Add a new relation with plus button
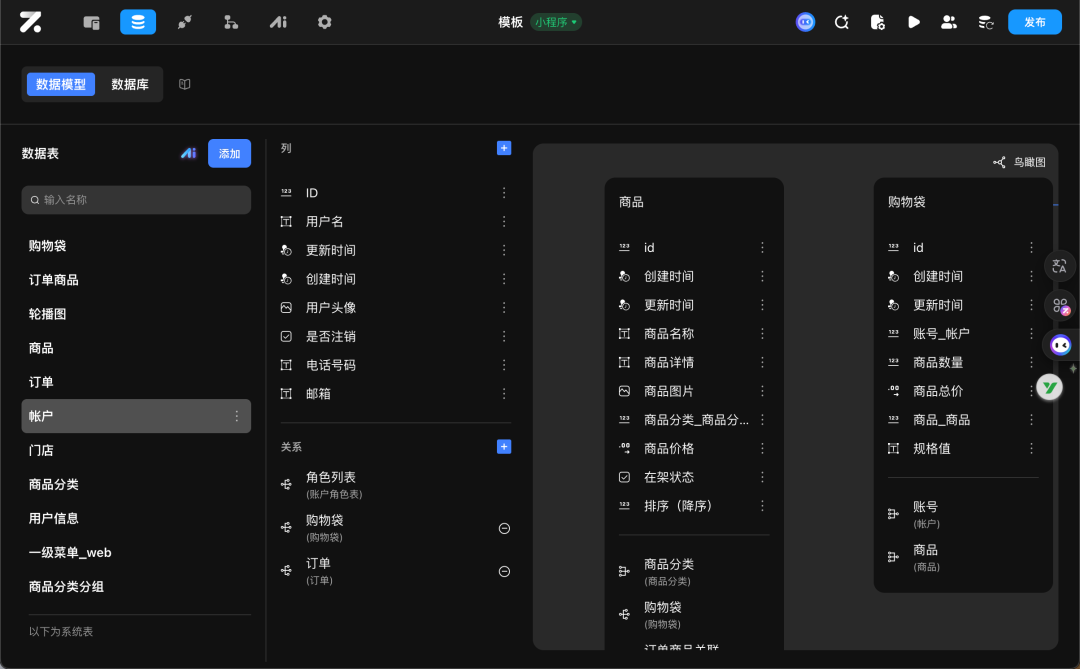The height and width of the screenshot is (669, 1080). click(x=503, y=446)
